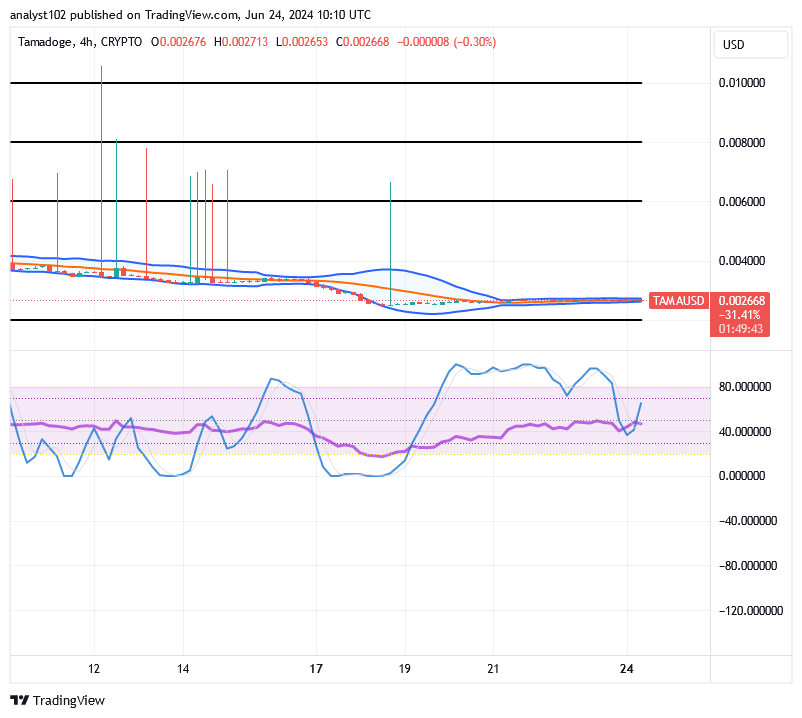
Task: Click the red TAMAUSD price label
Action: pos(678,300)
